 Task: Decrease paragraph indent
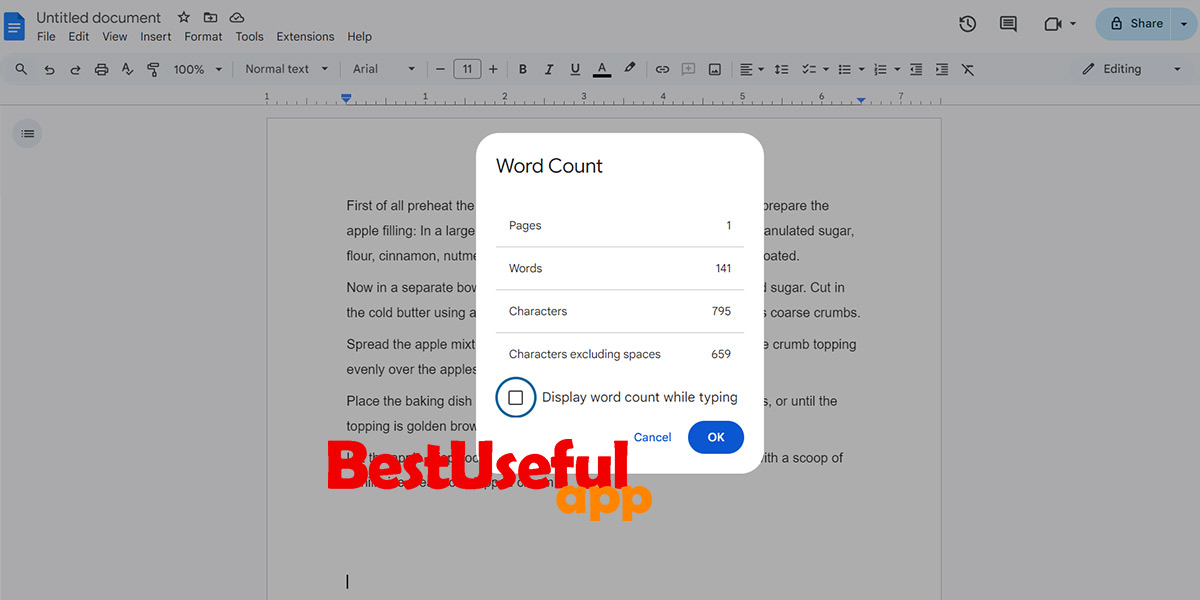tap(916, 69)
